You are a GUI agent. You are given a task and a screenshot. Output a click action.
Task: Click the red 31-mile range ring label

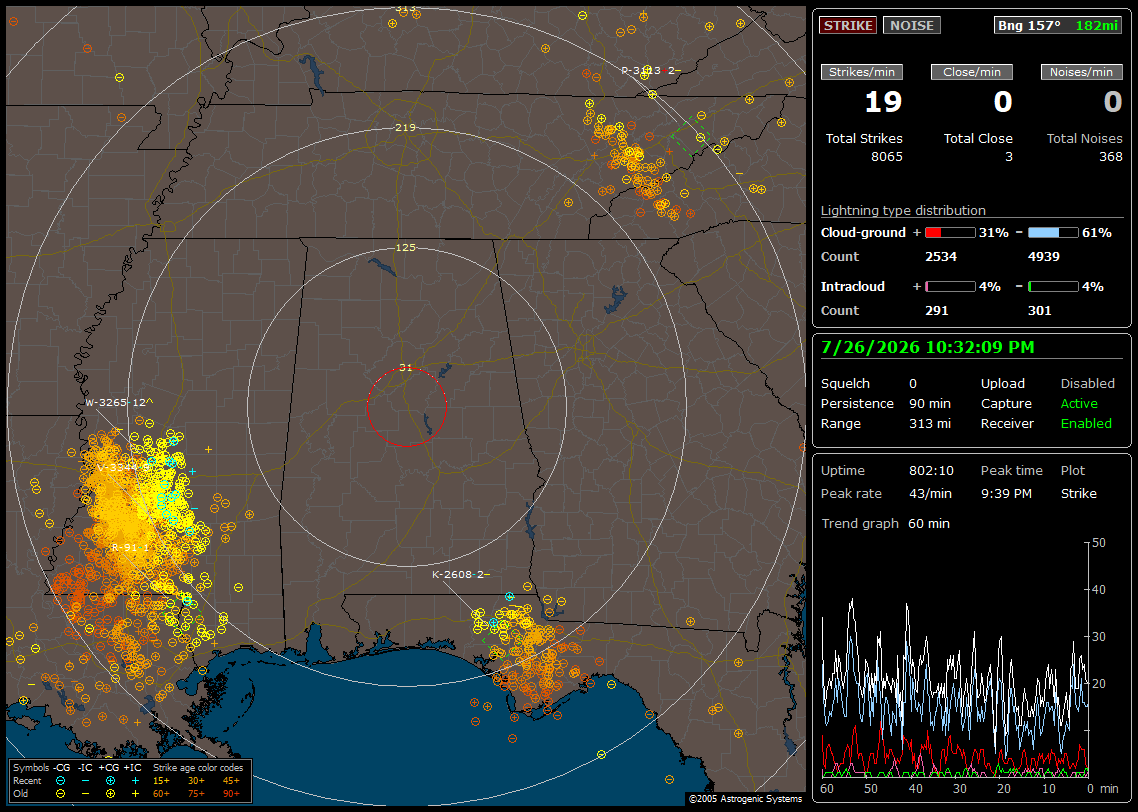click(406, 368)
